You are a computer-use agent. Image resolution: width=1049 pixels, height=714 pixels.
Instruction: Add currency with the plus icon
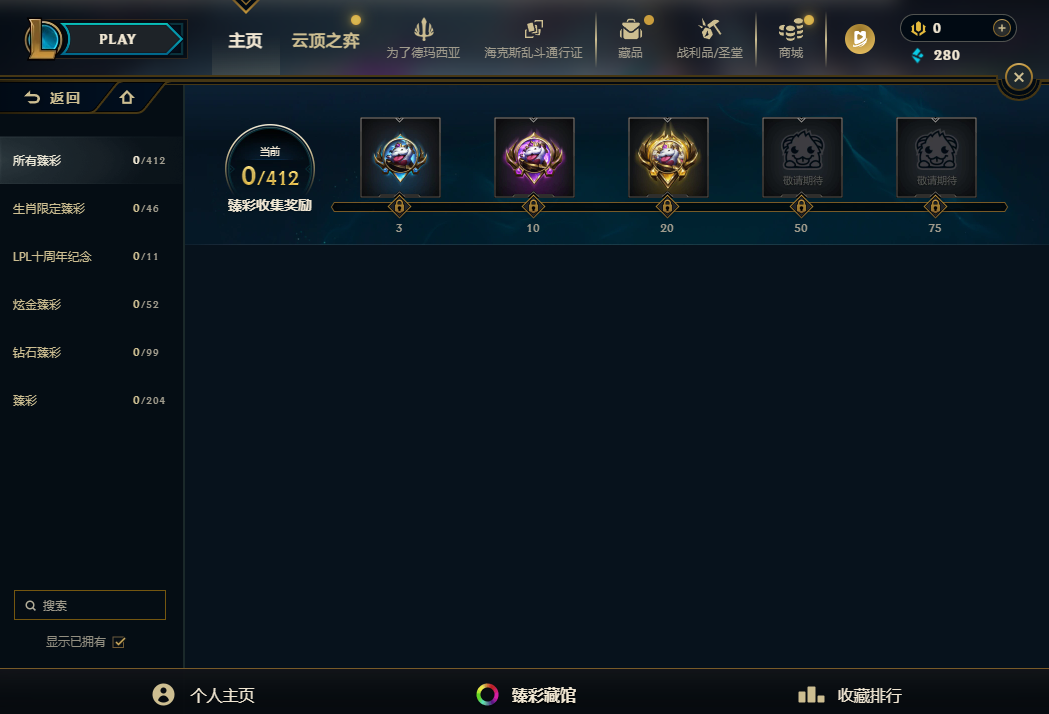(x=1002, y=28)
